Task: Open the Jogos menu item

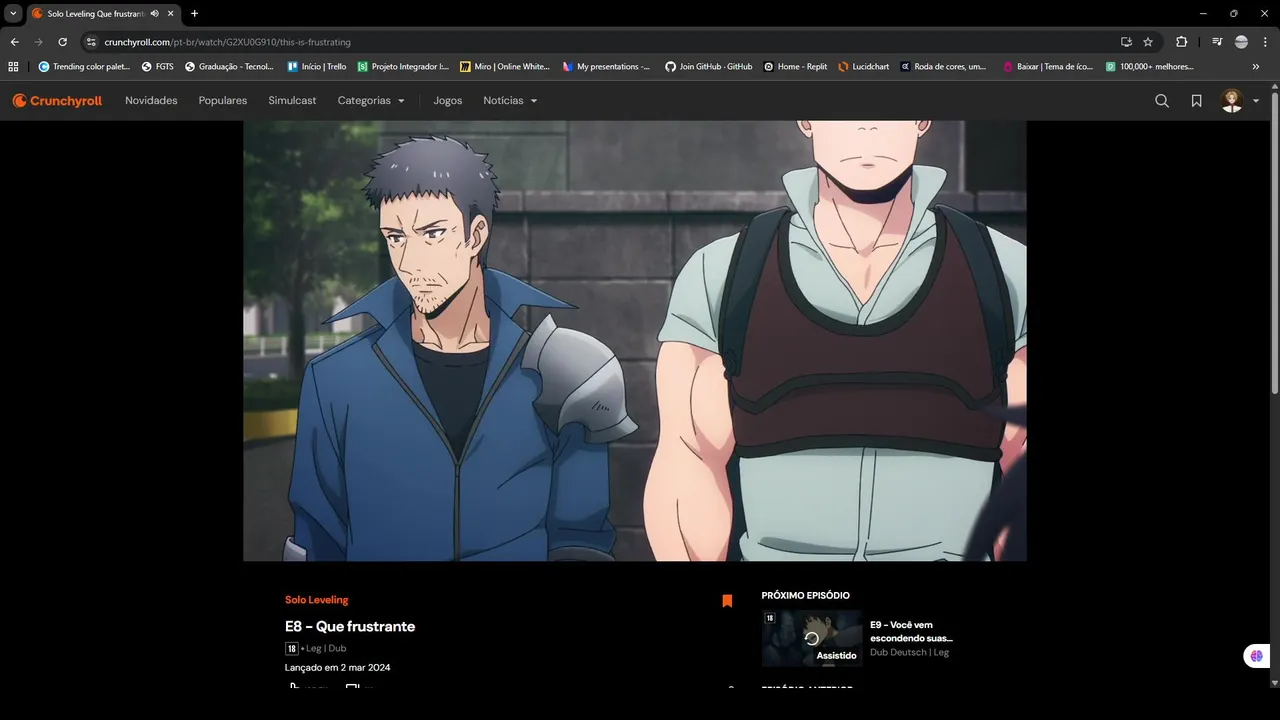Action: 448,101
